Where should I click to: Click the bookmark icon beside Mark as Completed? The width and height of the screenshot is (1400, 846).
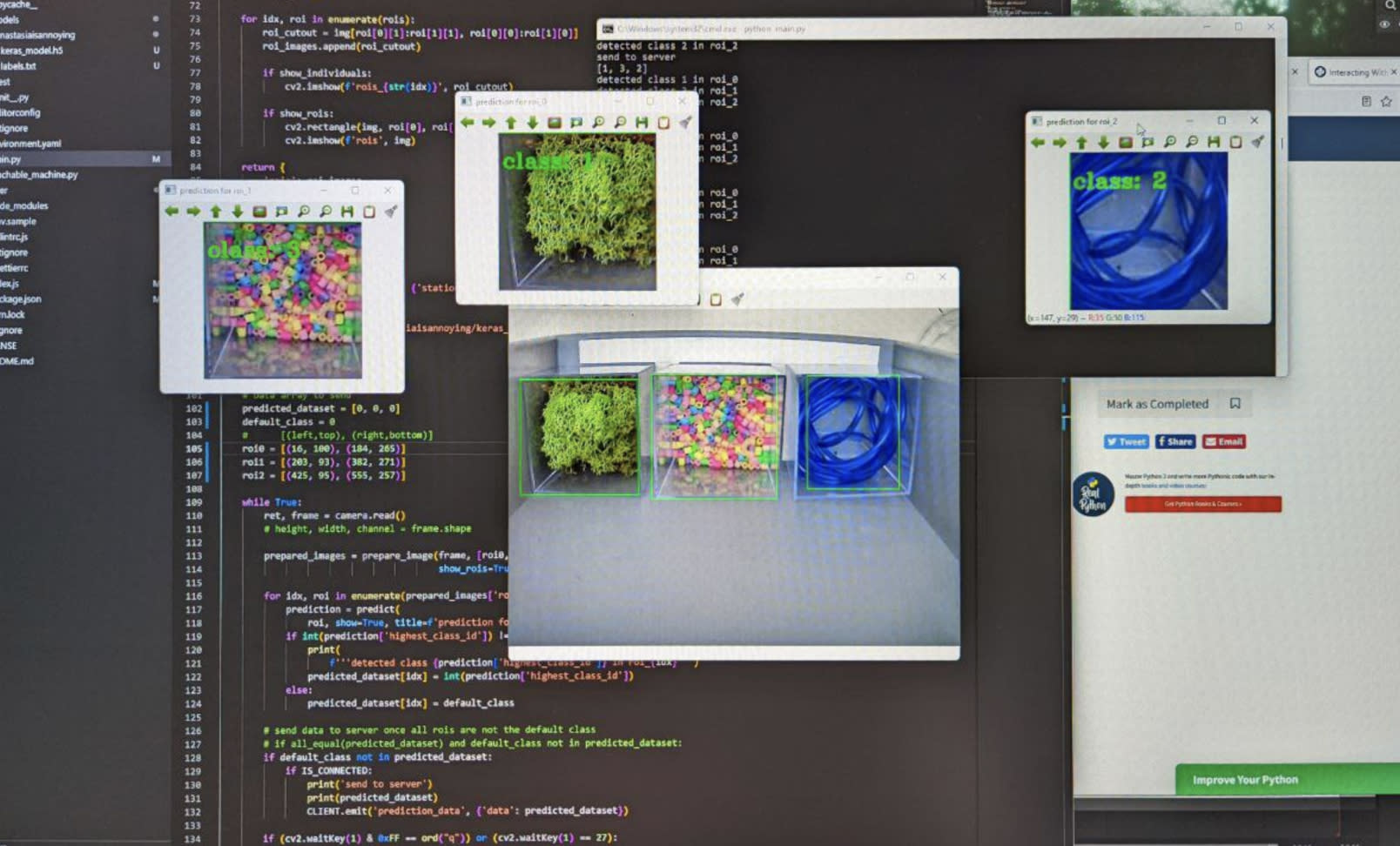coord(1235,403)
